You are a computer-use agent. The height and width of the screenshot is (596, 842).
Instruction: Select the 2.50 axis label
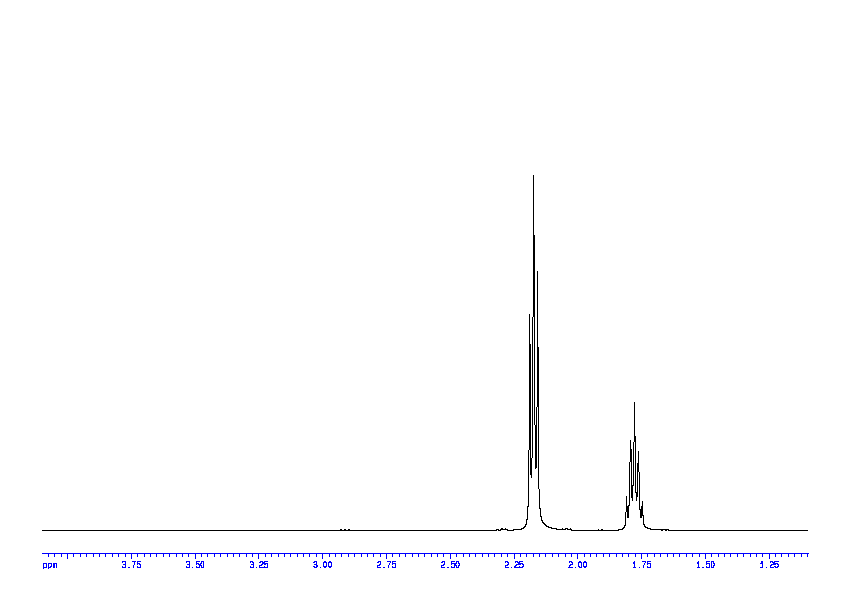click(450, 565)
